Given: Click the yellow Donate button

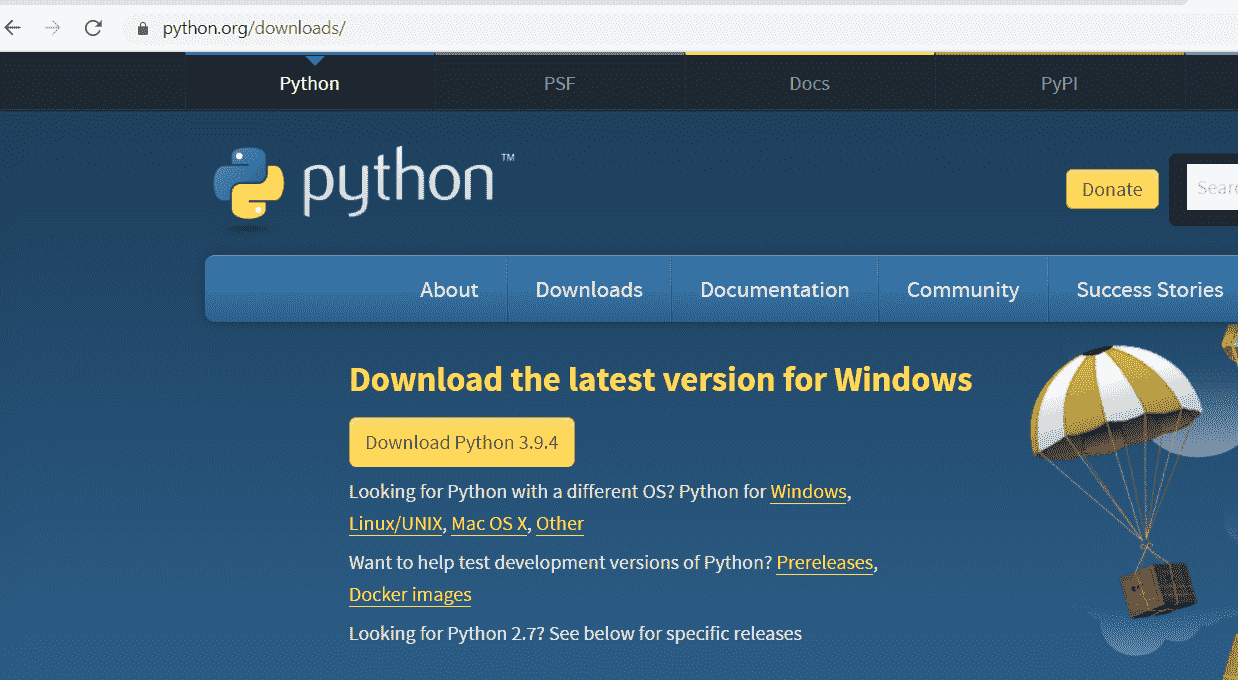Looking at the screenshot, I should pyautogui.click(x=1112, y=189).
